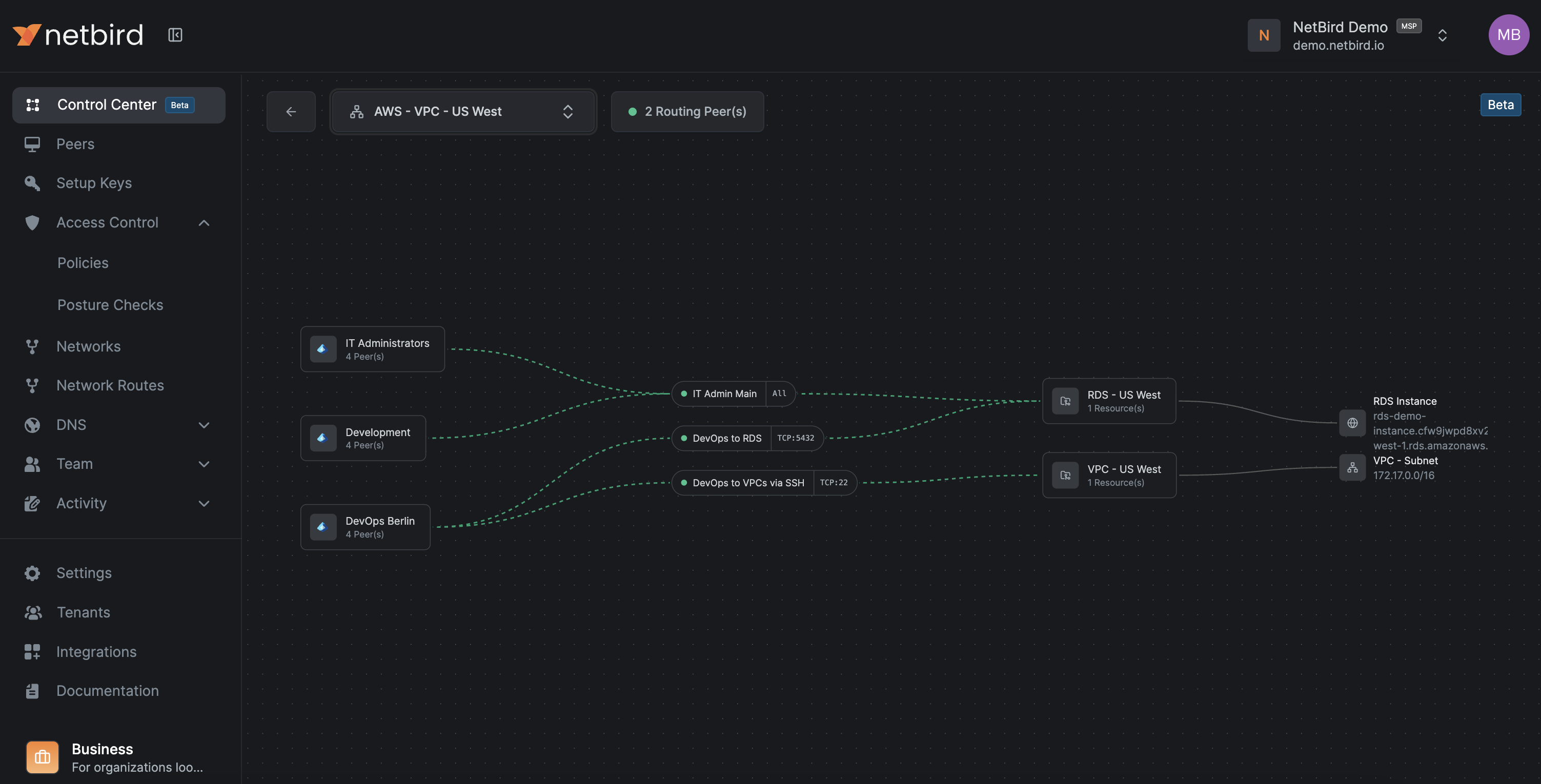Select Posture Checks in the sidebar

[110, 304]
